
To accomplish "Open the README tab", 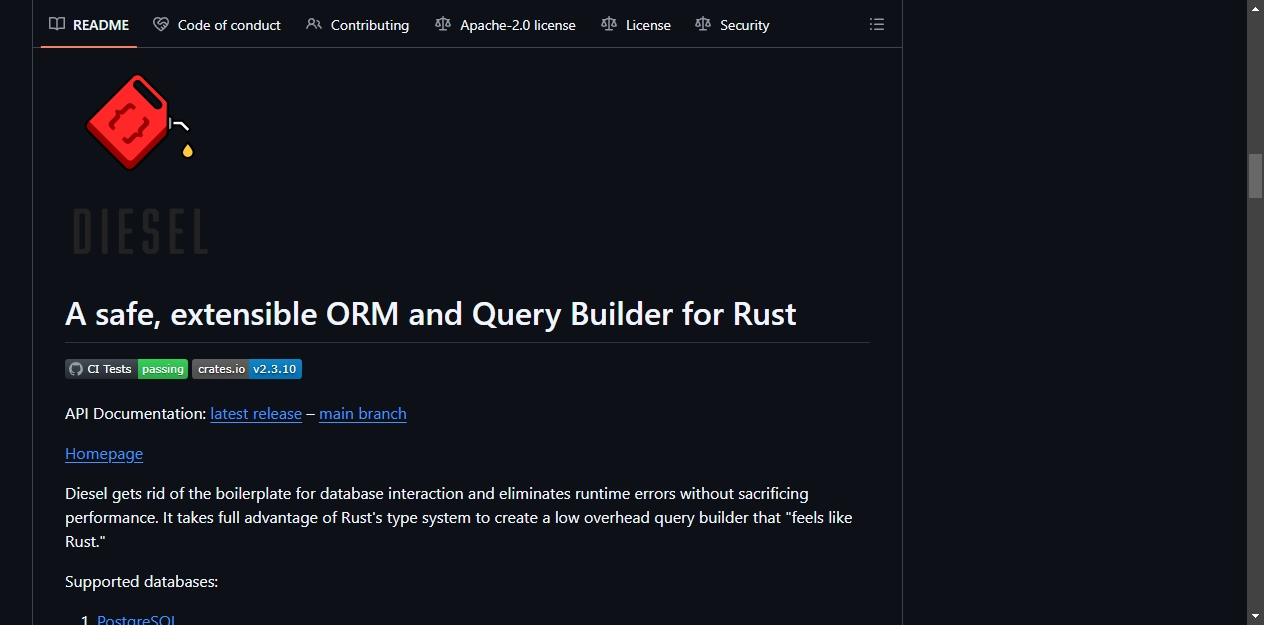I will click(x=89, y=25).
